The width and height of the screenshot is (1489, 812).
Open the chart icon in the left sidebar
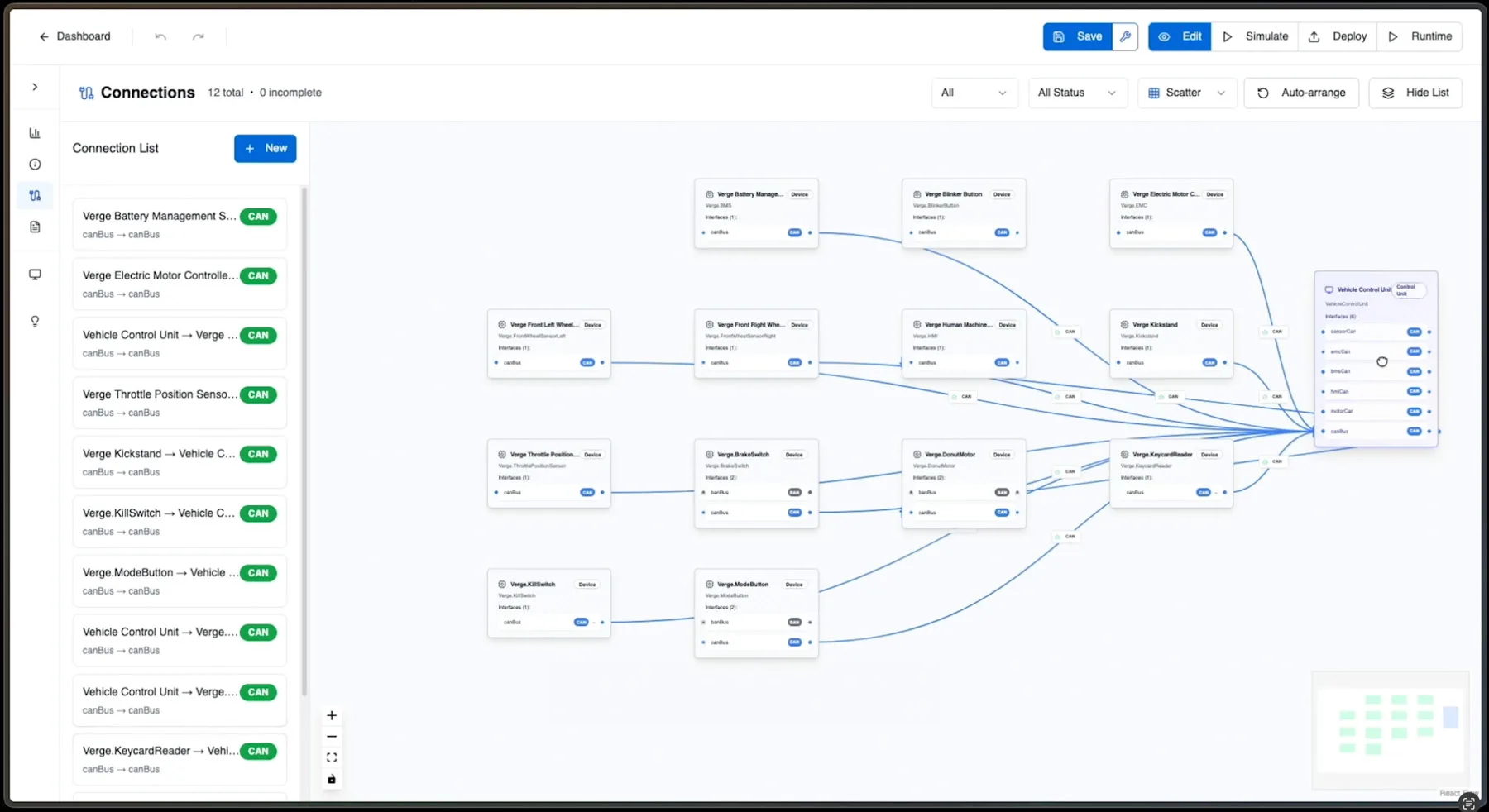point(35,133)
